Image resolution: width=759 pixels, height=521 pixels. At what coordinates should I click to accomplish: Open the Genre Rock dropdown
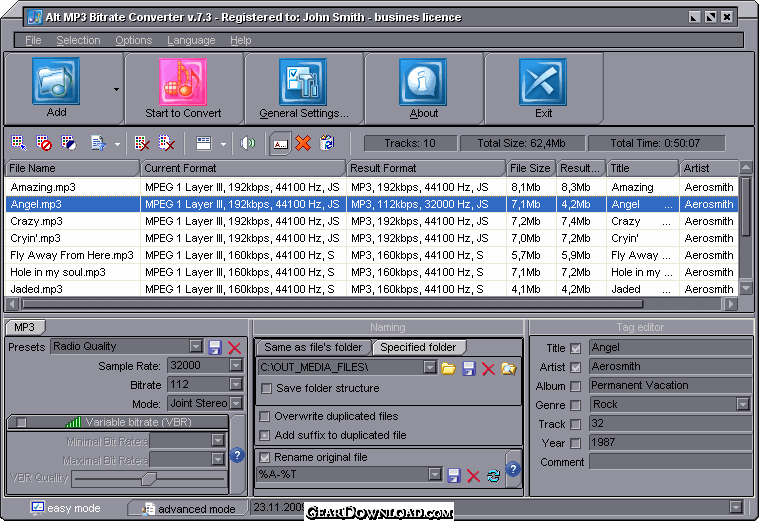click(743, 404)
